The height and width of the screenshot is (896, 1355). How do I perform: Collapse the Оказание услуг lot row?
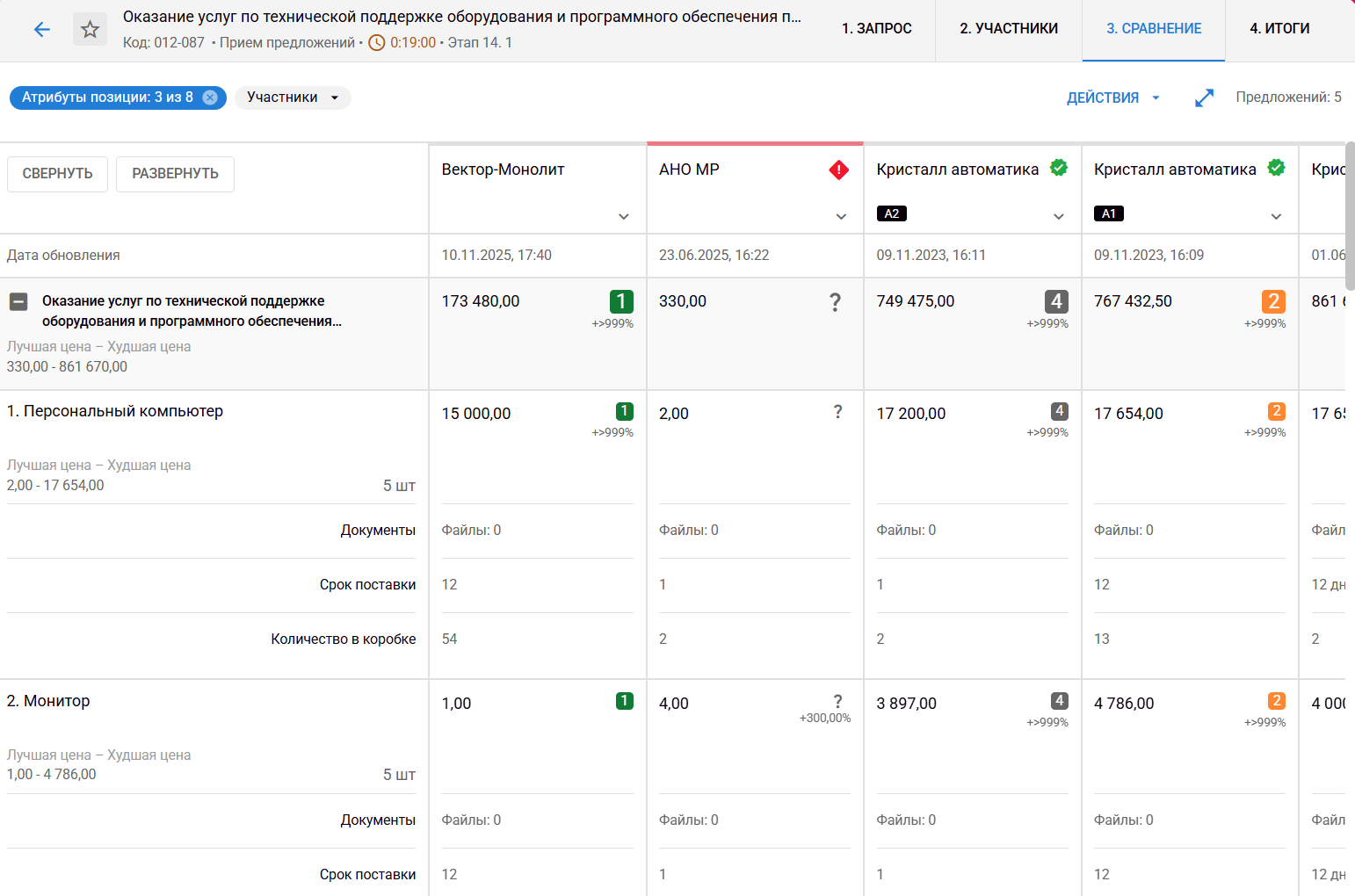(18, 301)
